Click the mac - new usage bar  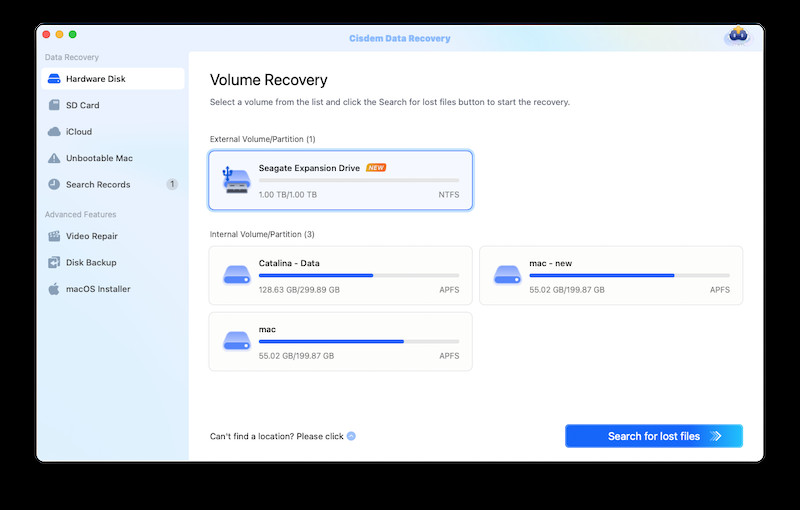pos(629,275)
